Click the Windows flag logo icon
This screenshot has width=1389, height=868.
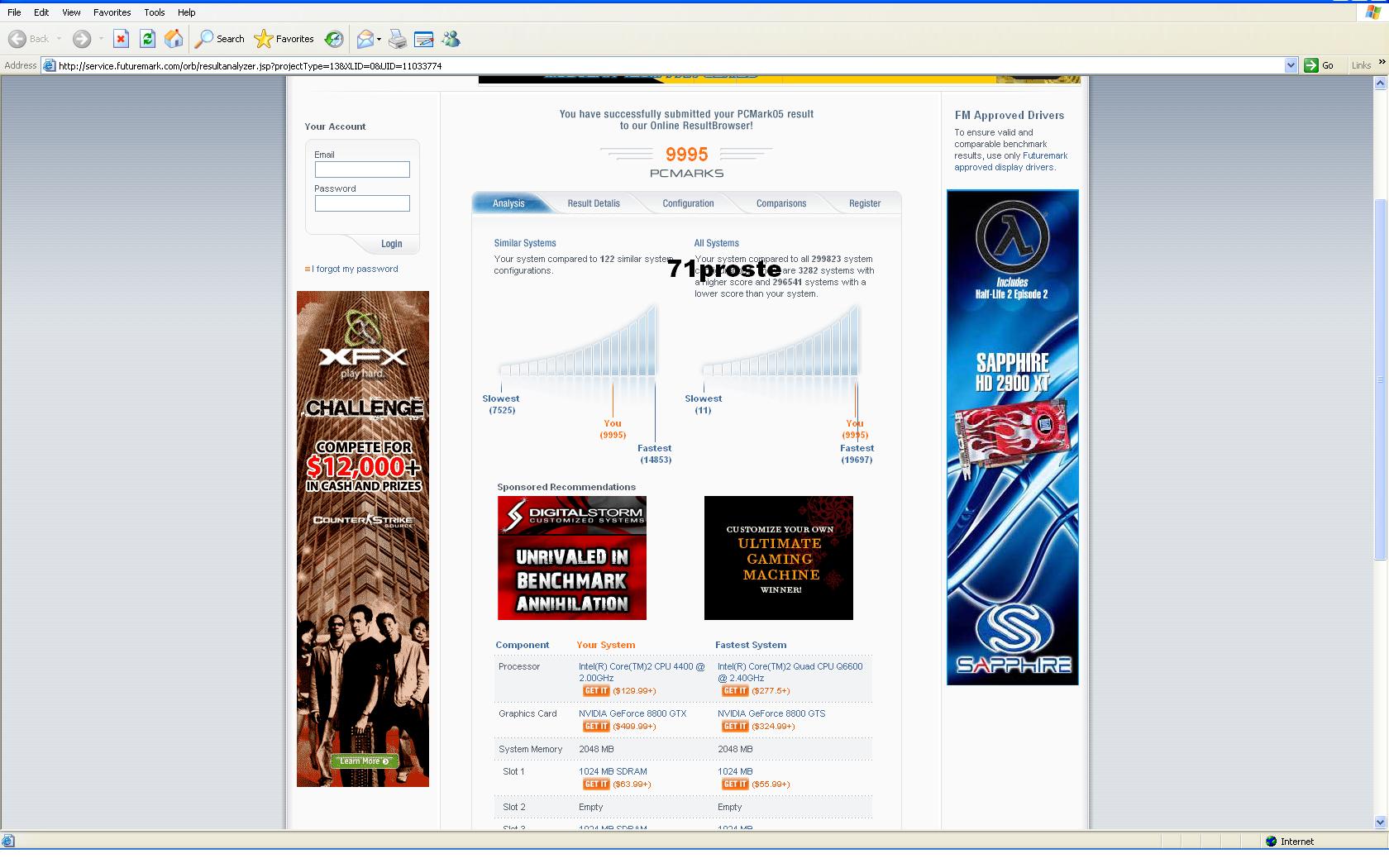click(x=1372, y=12)
